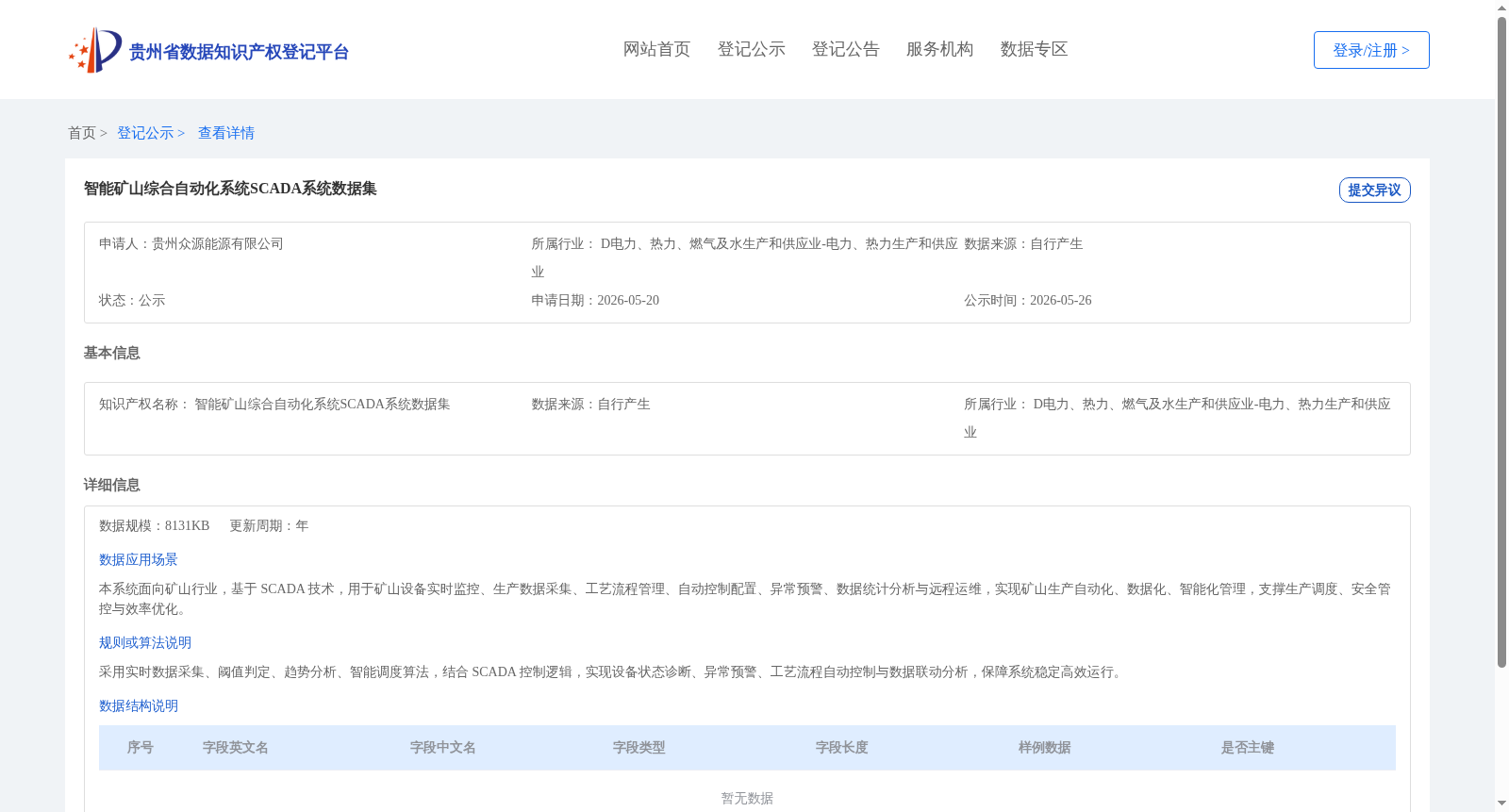Select applicant text 贵州众源能源有限公司
Viewport: 1509px width, 812px height.
[x=218, y=243]
